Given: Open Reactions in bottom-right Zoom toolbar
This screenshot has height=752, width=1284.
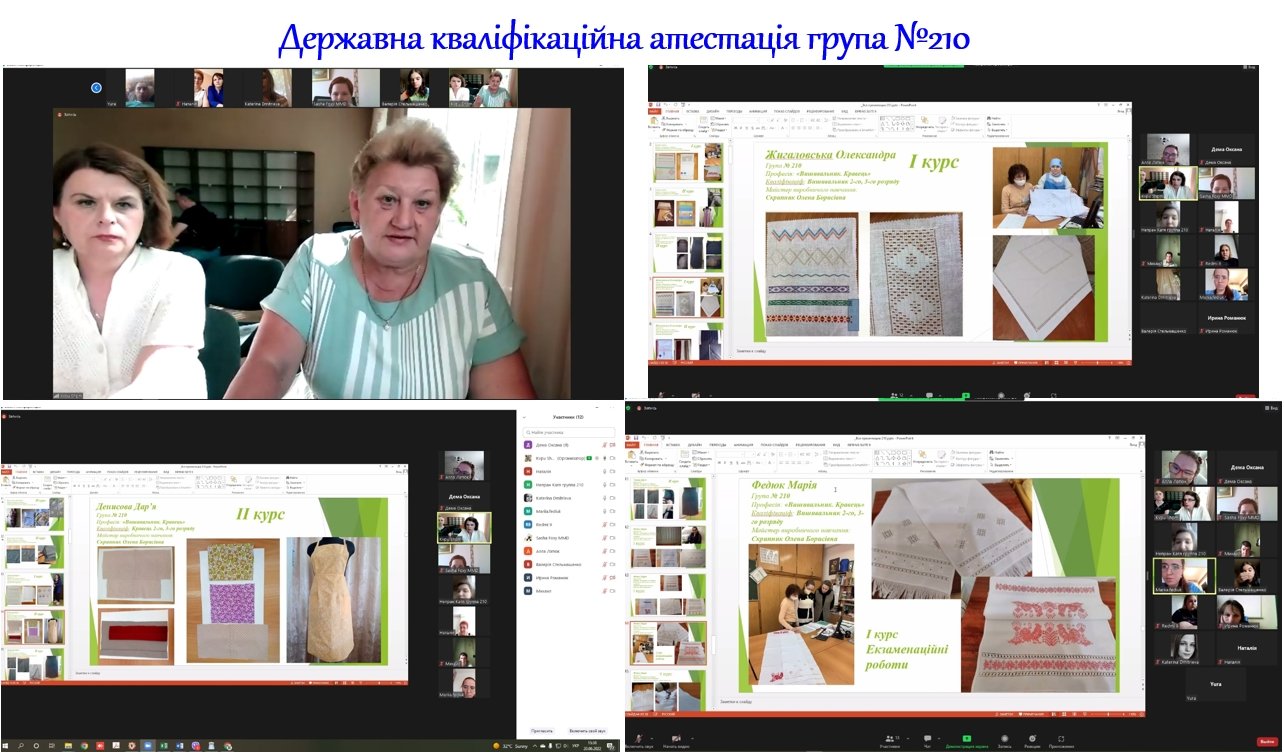Looking at the screenshot, I should coord(1032,740).
